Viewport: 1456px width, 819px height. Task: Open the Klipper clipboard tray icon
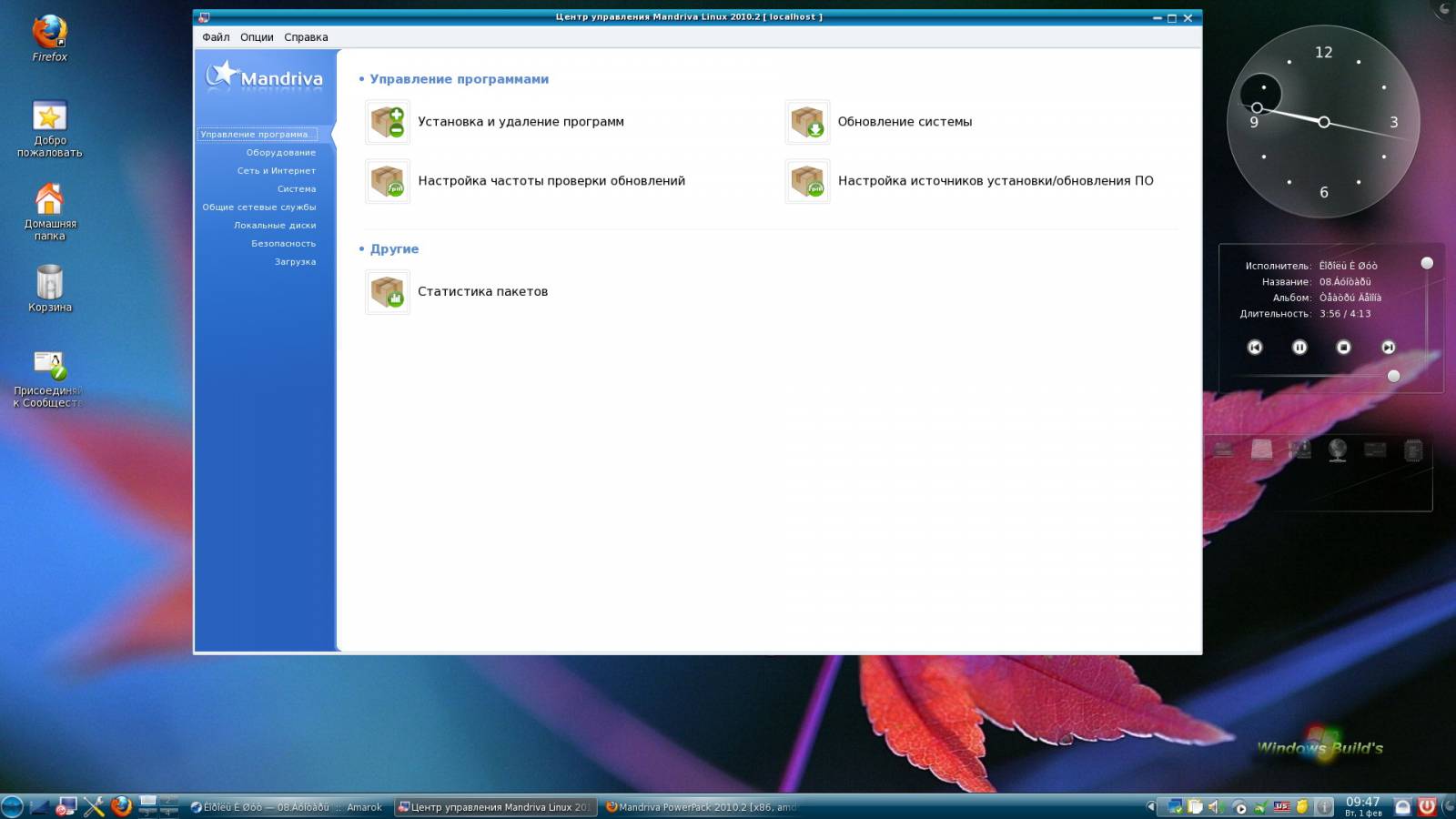(1195, 807)
